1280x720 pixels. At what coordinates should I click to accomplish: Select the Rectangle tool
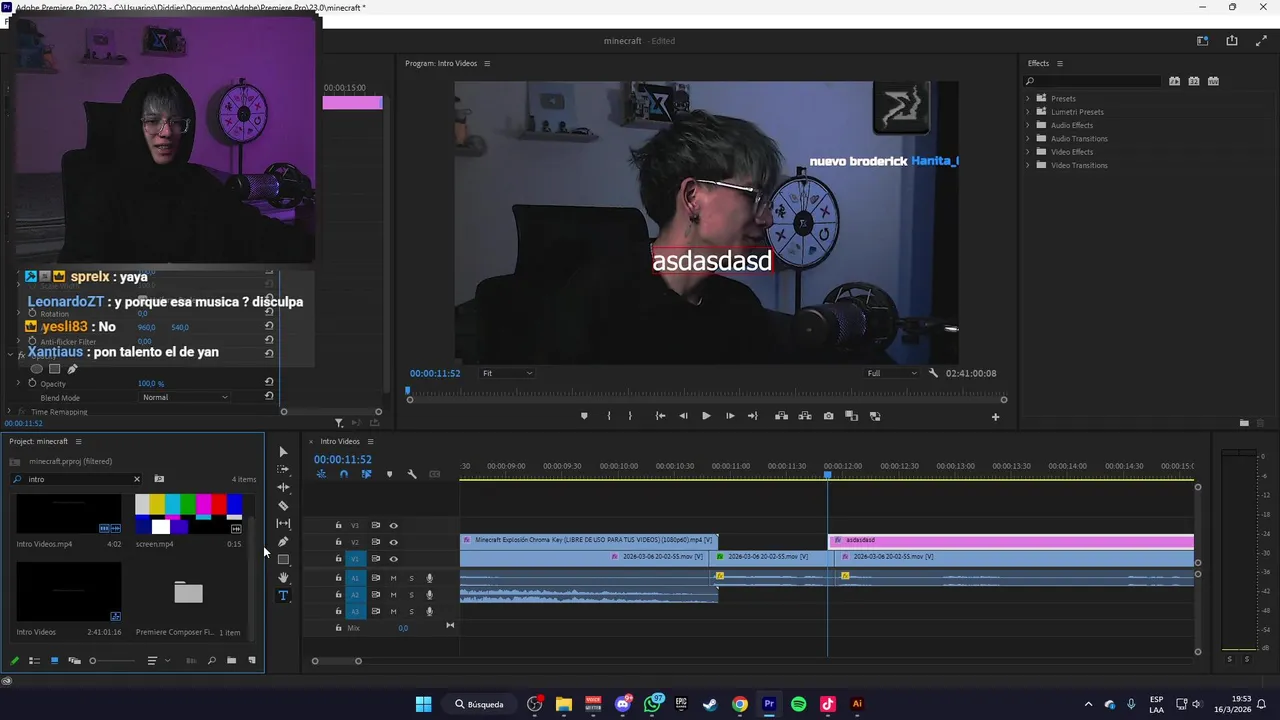click(283, 559)
